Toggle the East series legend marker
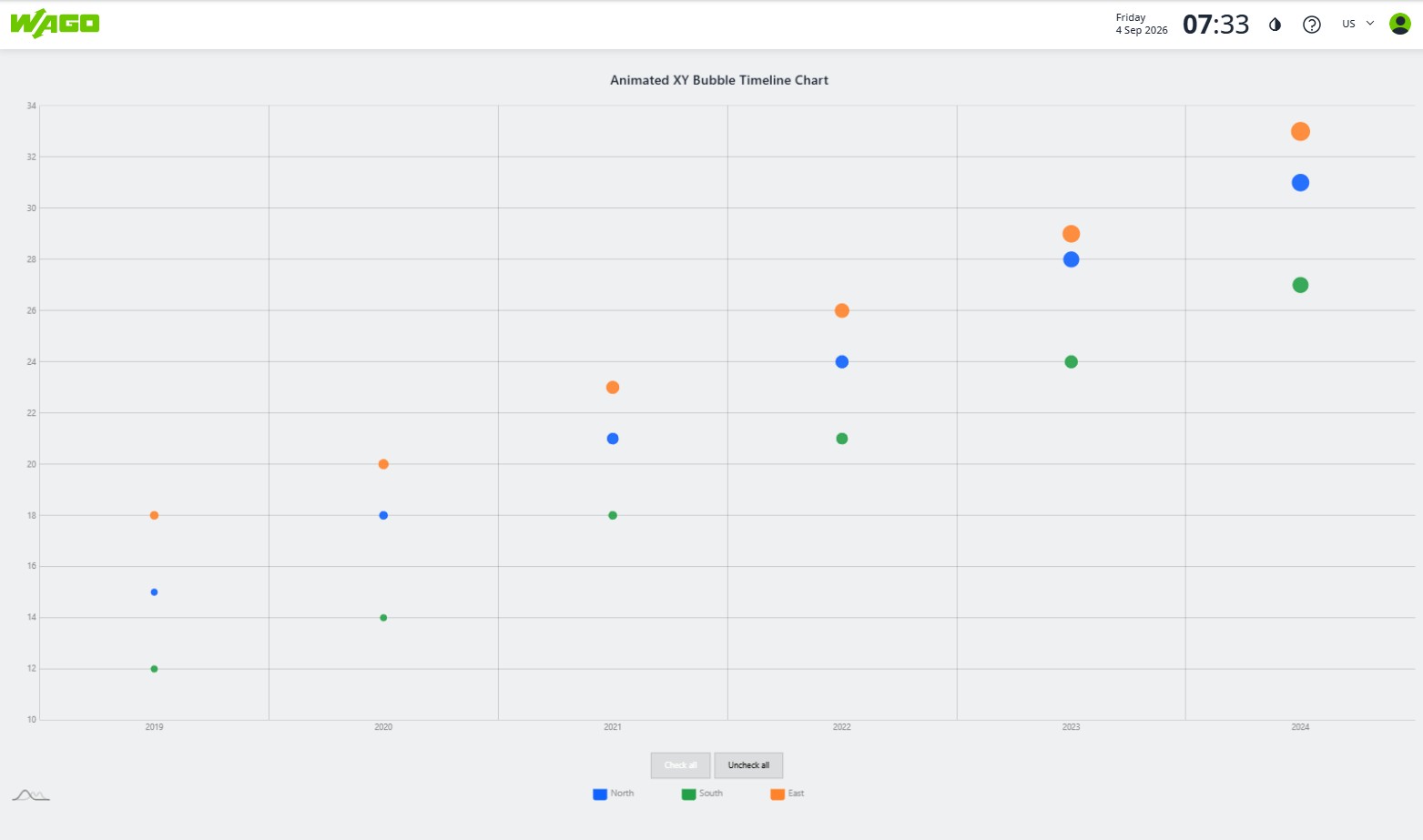Image resolution: width=1423 pixels, height=840 pixels. 778,794
